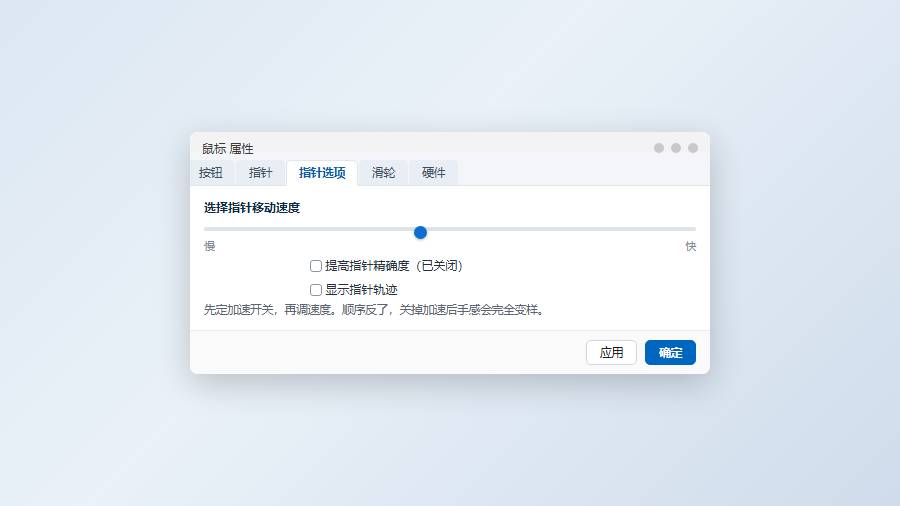Open the 指针 tab
Viewport: 900px width, 506px height.
pos(260,173)
